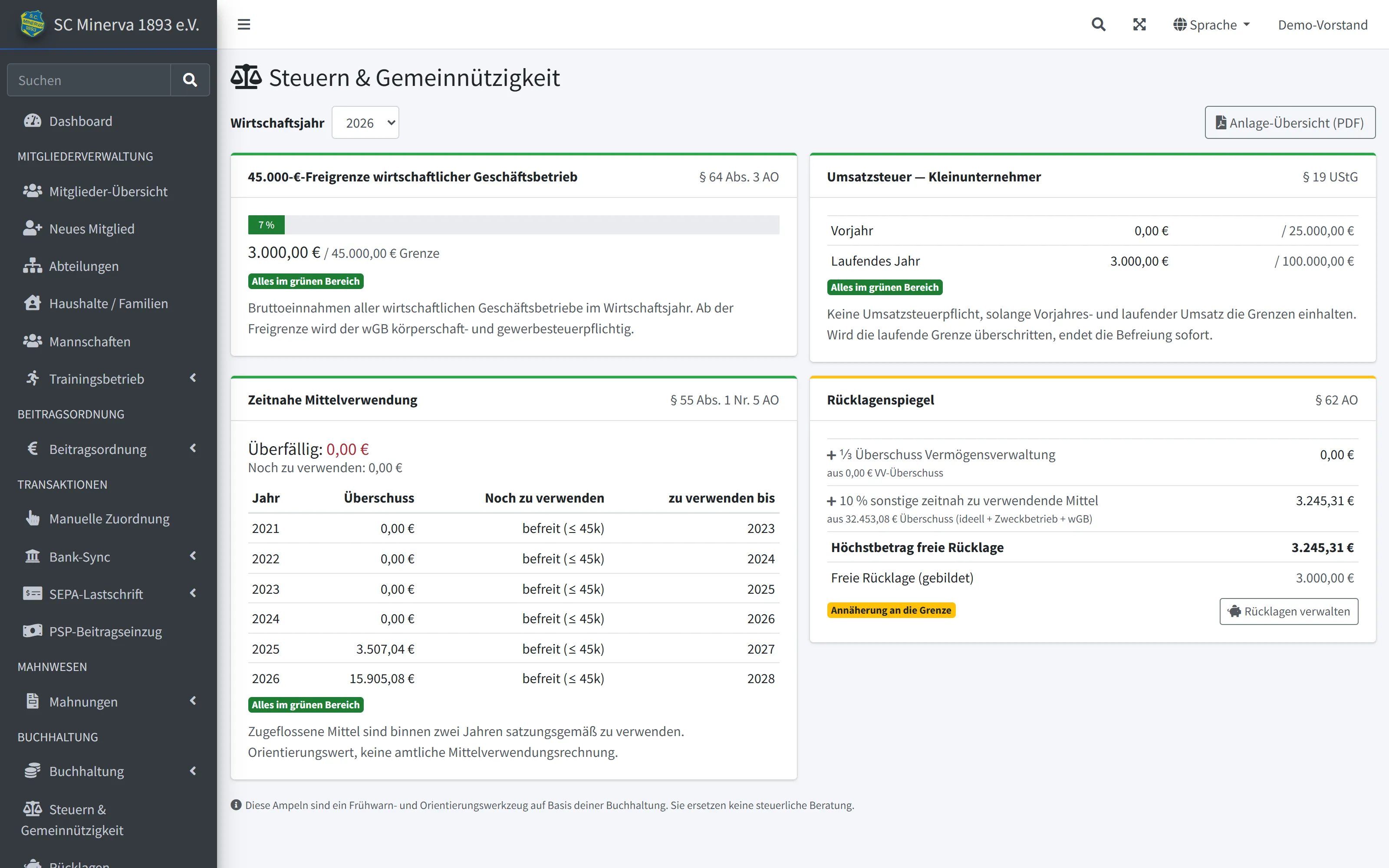Click the Neues Mitglied user-plus icon
This screenshot has width=1389, height=868.
click(x=33, y=228)
